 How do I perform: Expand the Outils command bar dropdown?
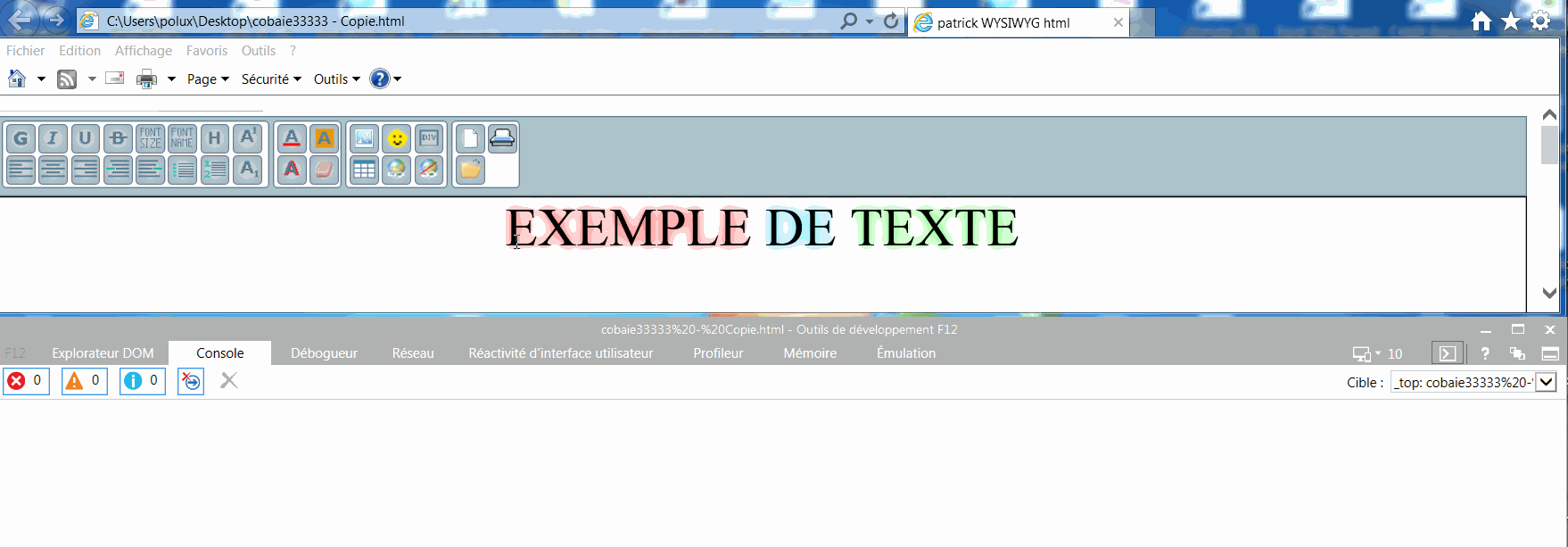pyautogui.click(x=336, y=79)
